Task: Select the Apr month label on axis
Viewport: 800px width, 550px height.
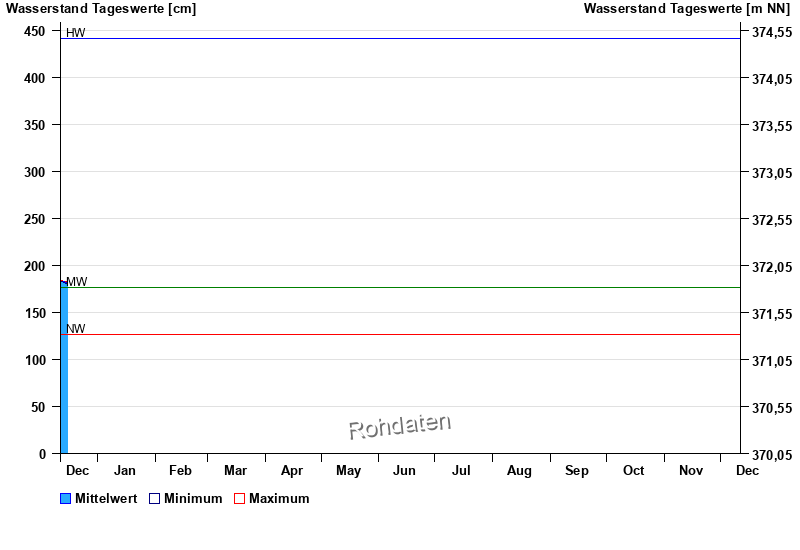Action: coord(292,471)
